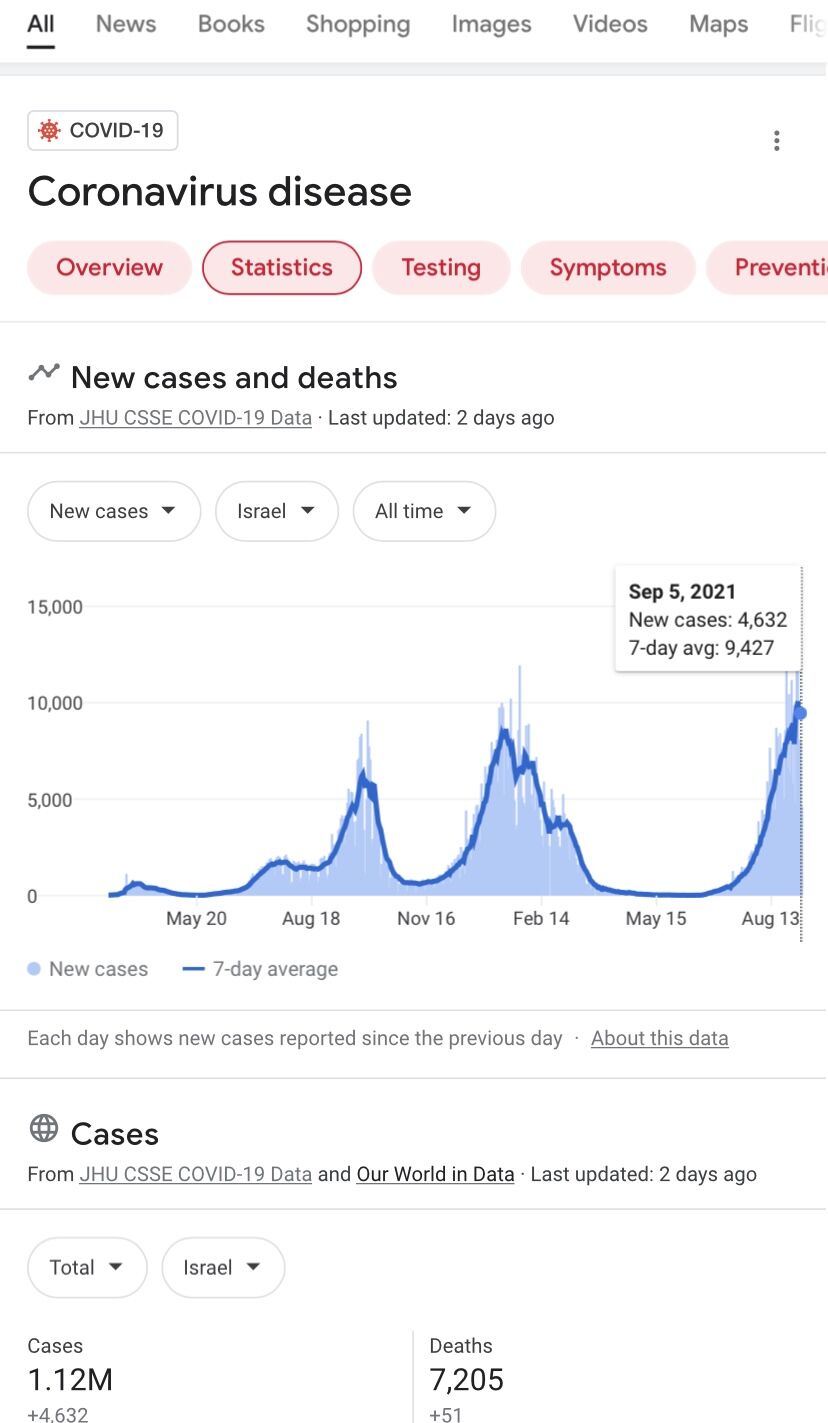Image resolution: width=828 pixels, height=1423 pixels.
Task: Click the Sep 5, 2021 data point on chart
Action: 800,713
